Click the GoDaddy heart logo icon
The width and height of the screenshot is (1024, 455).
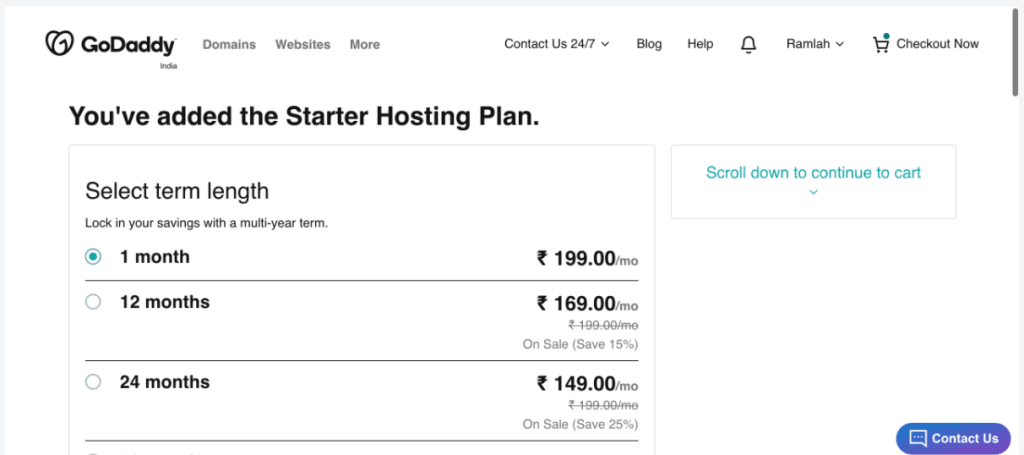[61, 43]
